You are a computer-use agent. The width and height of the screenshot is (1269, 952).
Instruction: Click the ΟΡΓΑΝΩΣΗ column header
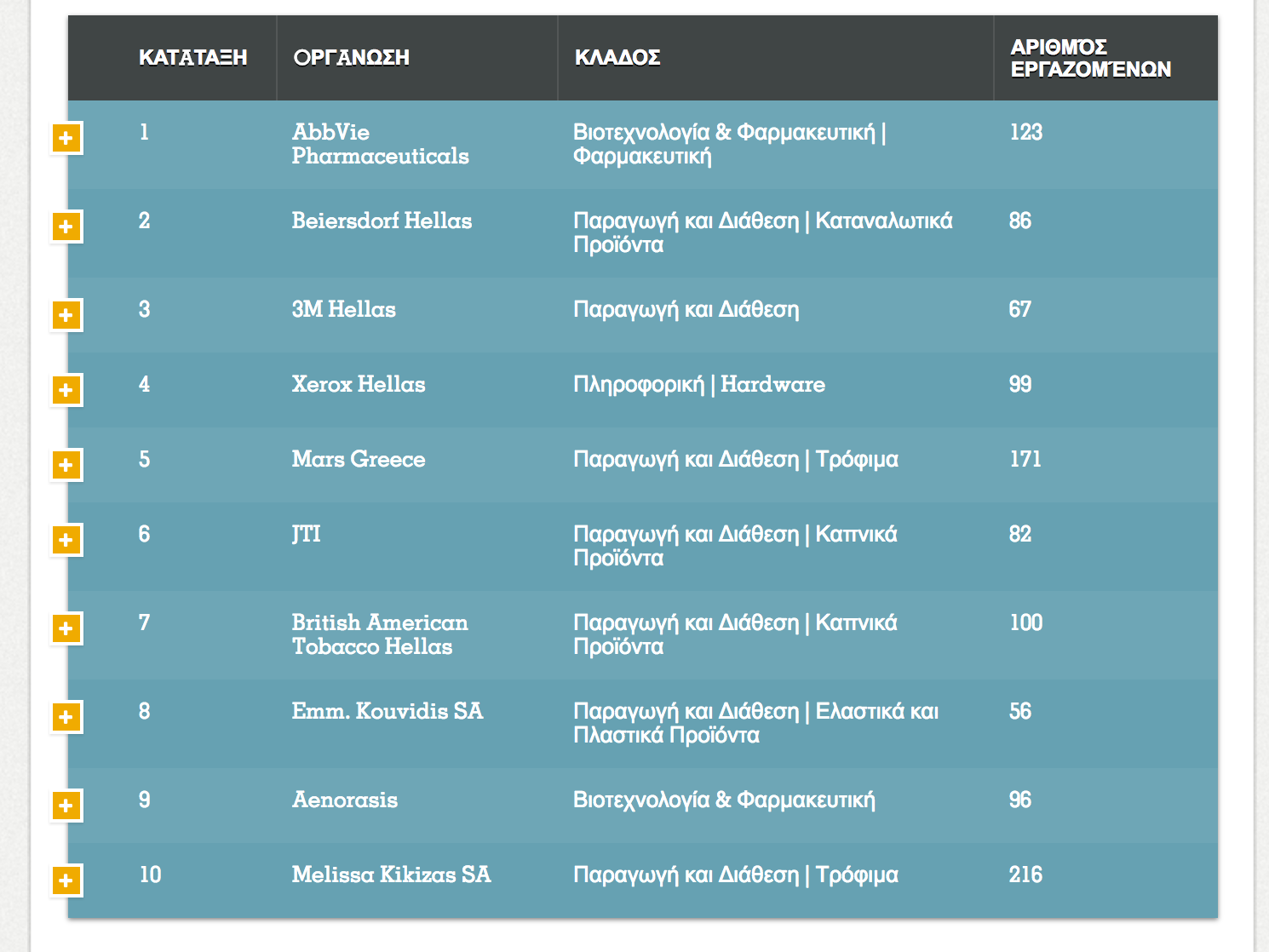(351, 58)
